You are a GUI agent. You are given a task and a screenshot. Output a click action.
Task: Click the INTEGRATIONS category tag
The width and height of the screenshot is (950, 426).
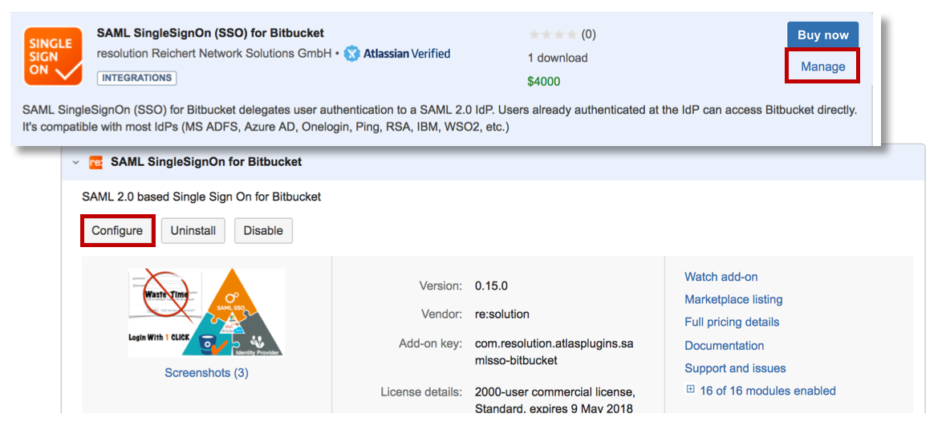(137, 78)
